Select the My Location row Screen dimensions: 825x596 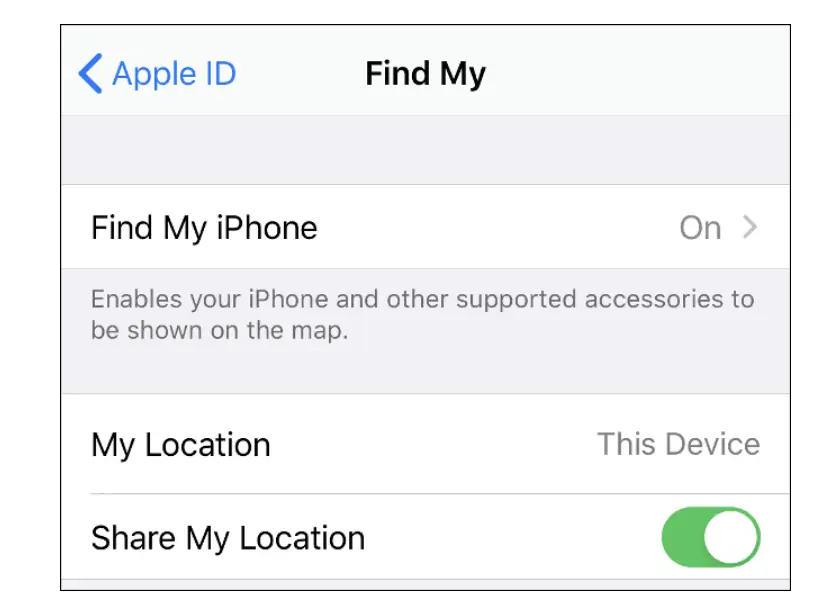pyautogui.click(x=425, y=444)
